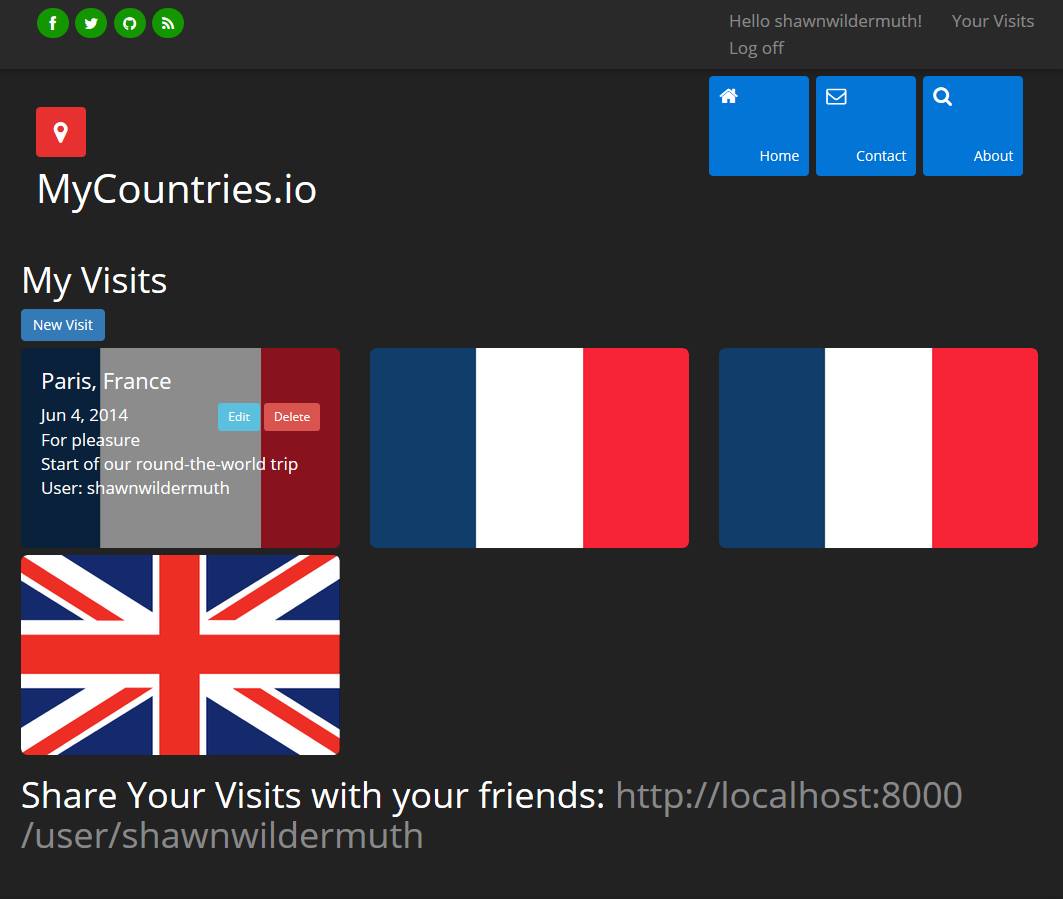Click 'Start of our round-the-world trip' text
Viewport: 1063px width, 899px height.
169,464
